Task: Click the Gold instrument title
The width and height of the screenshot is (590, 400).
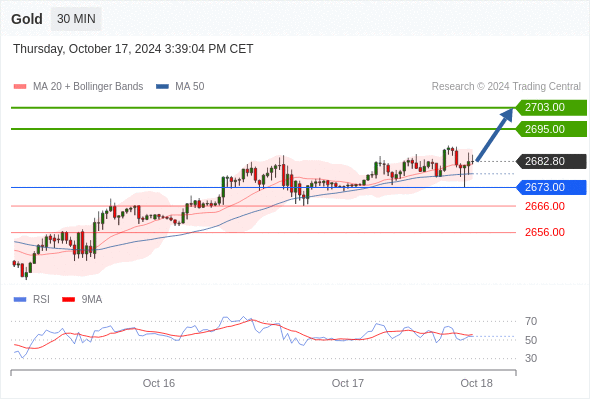Action: pyautogui.click(x=27, y=19)
